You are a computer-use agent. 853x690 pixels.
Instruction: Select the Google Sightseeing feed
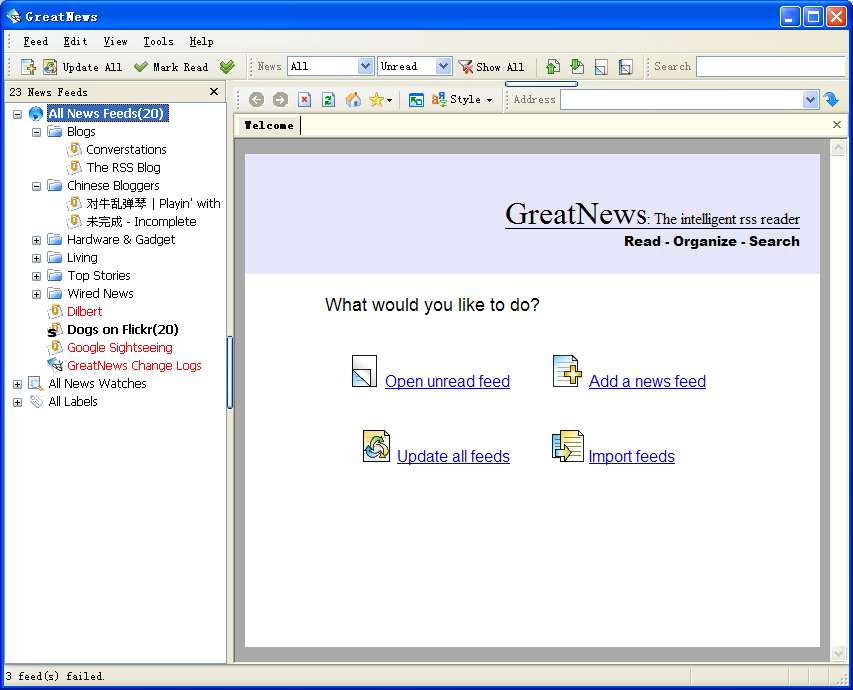120,347
